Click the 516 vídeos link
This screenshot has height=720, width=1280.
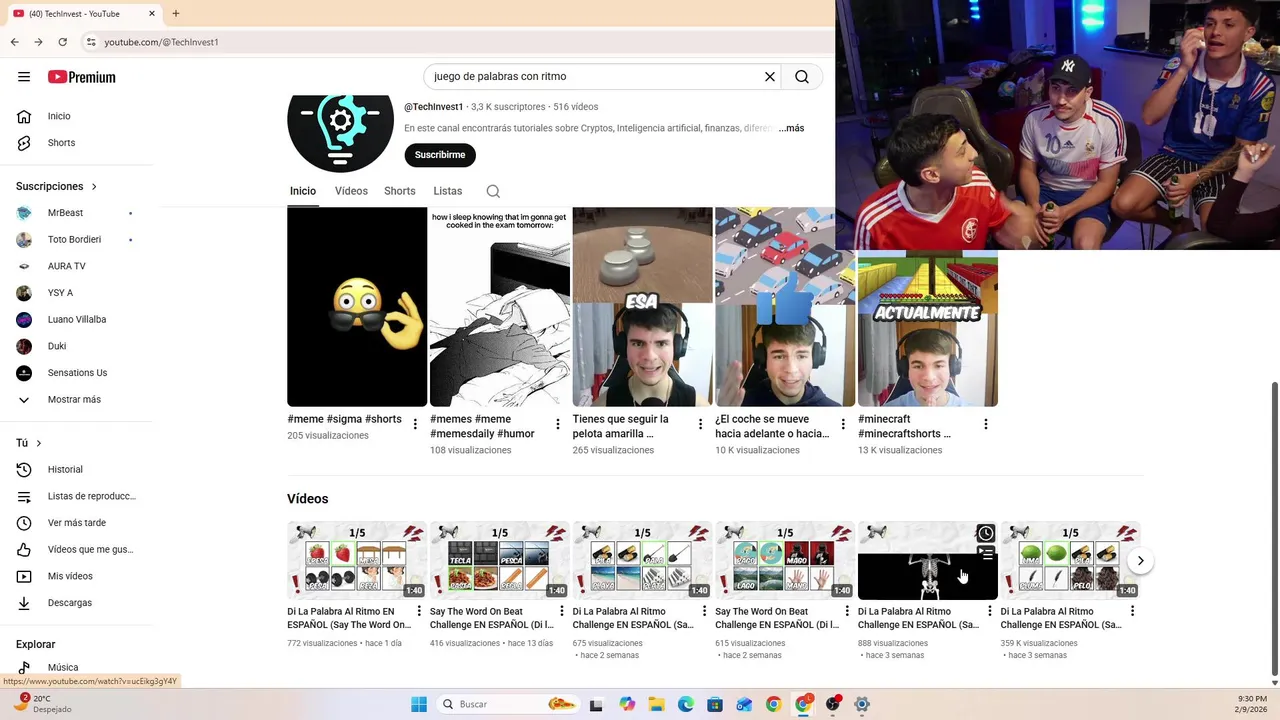(576, 107)
